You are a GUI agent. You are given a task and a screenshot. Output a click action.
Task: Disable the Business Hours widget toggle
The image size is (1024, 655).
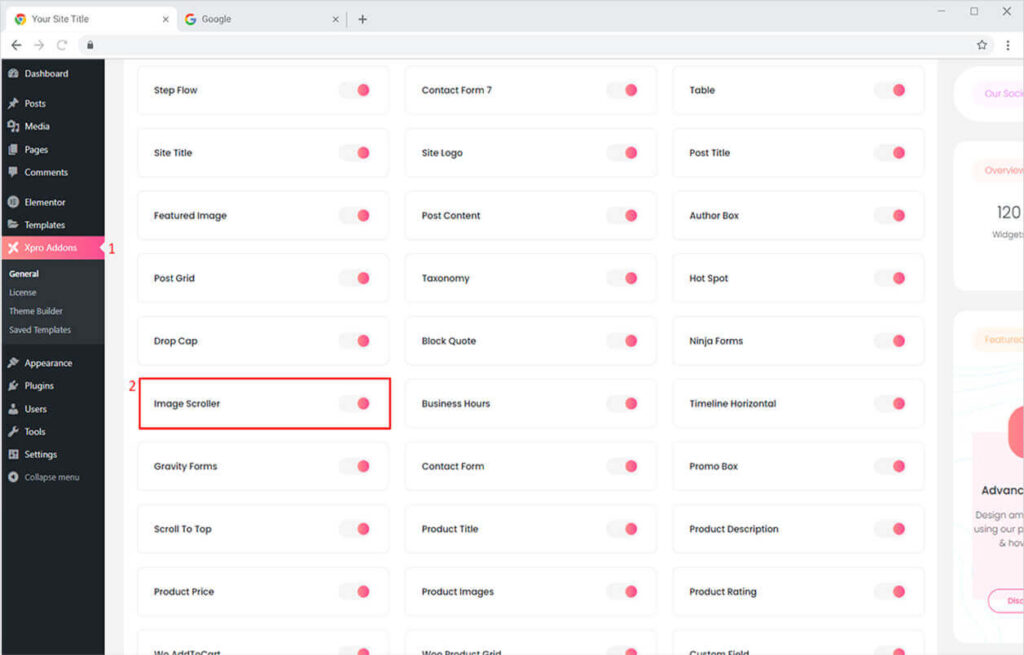623,404
